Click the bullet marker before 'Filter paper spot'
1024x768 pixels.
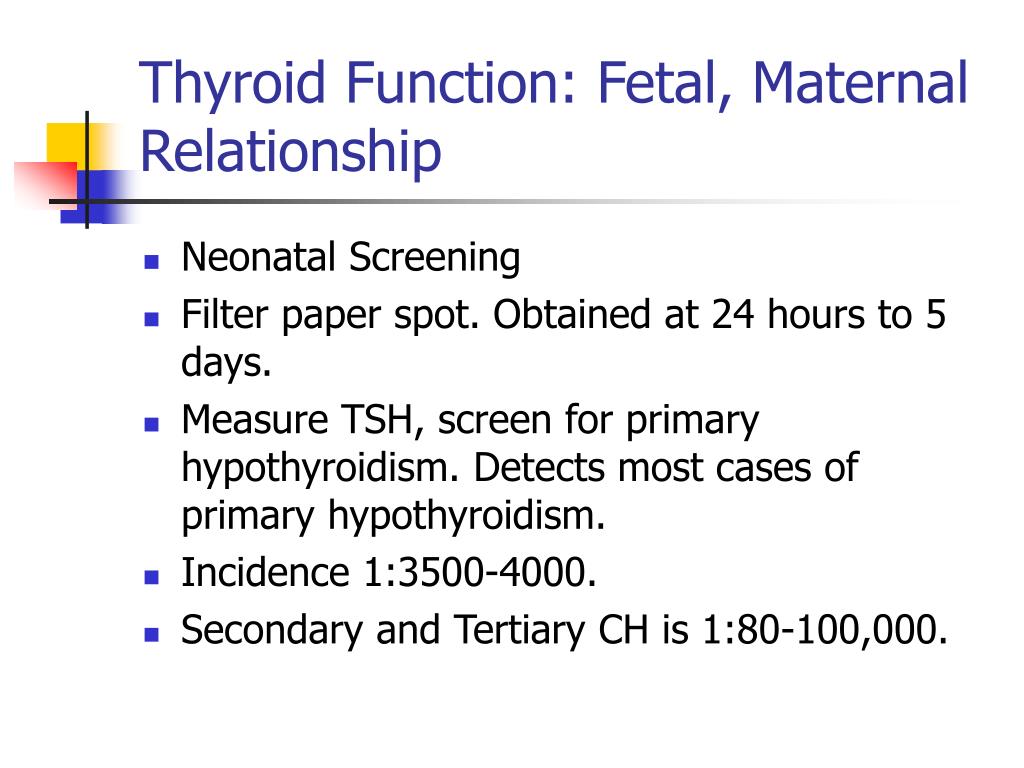[x=152, y=319]
